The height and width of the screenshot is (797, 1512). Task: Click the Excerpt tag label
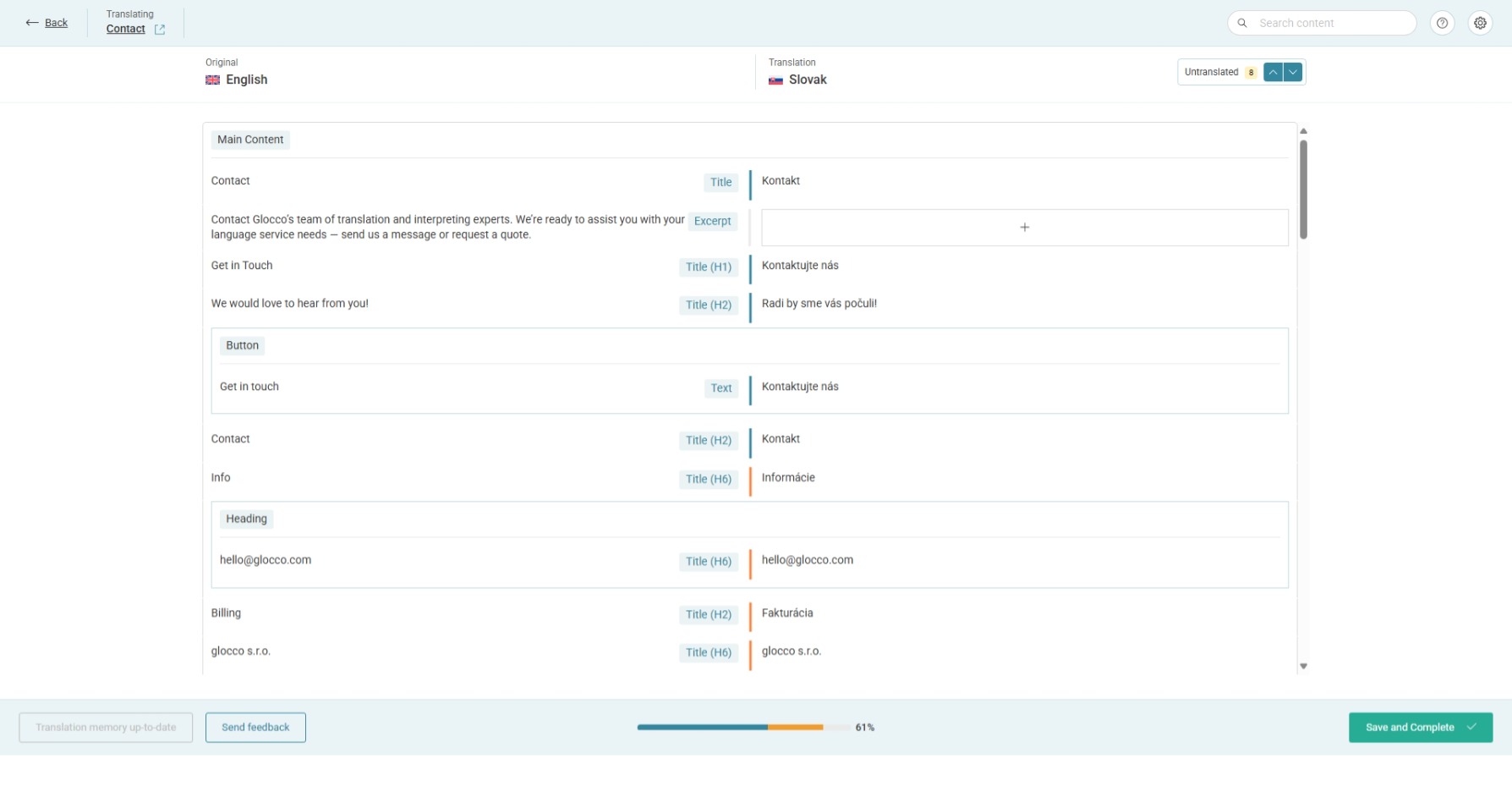712,221
